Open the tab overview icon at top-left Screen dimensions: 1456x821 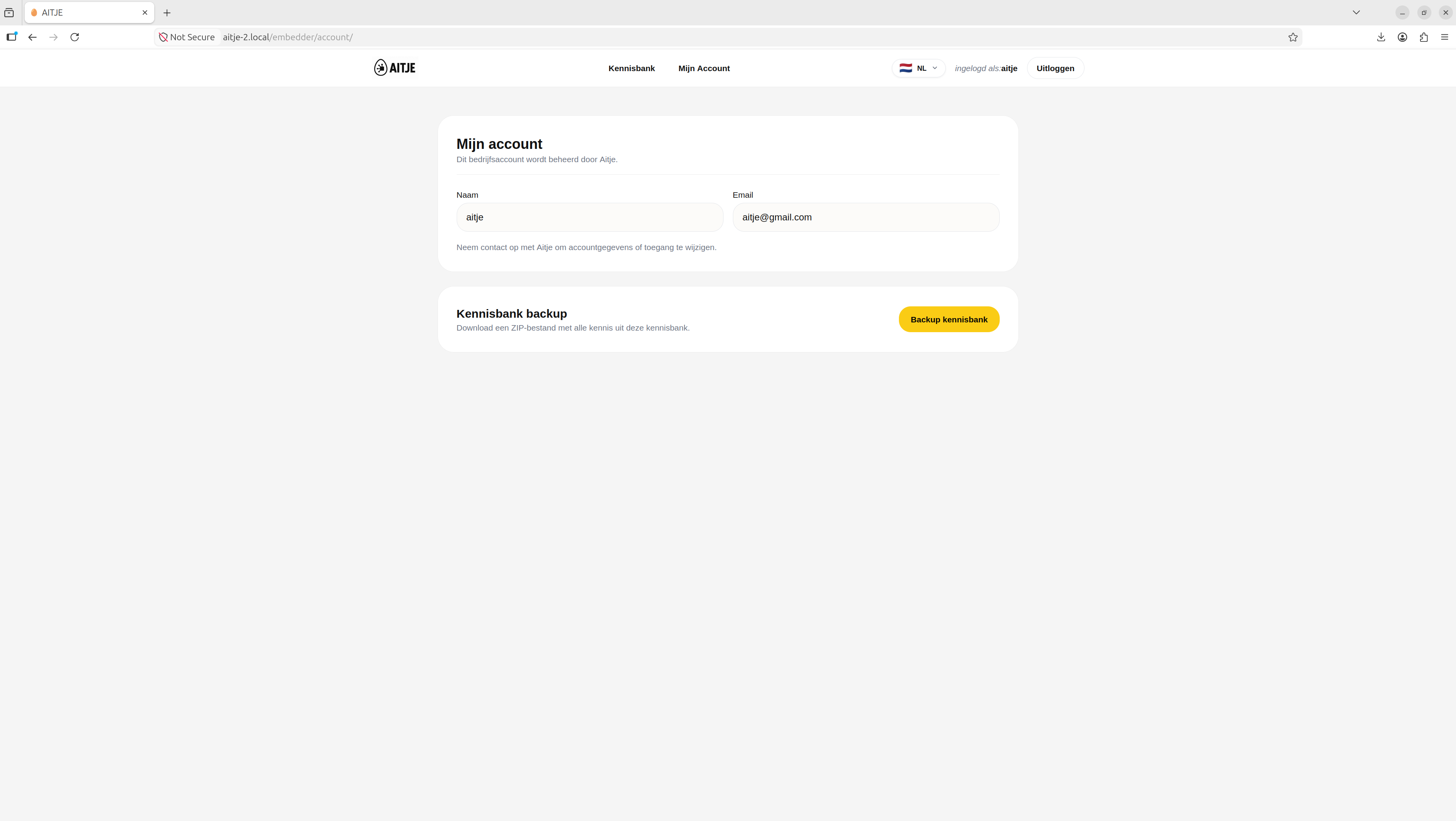click(x=9, y=13)
